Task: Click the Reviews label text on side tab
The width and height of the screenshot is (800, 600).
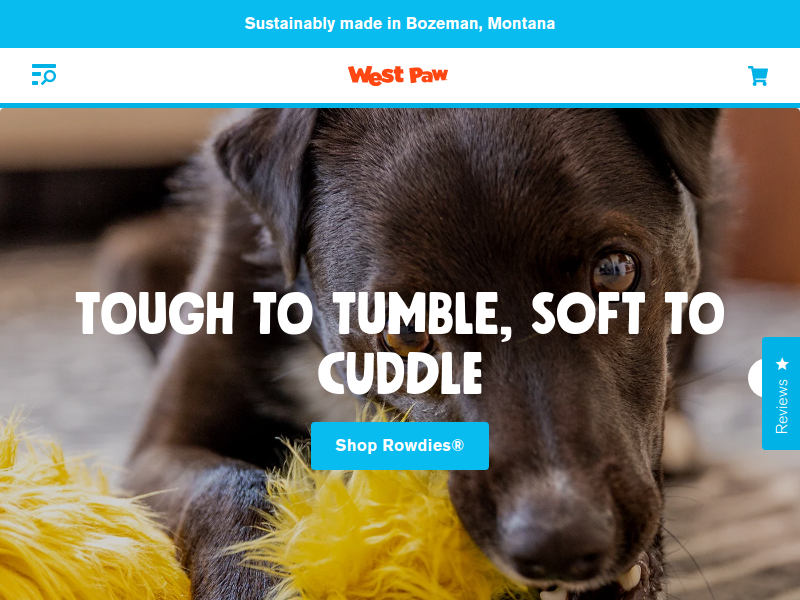Action: pos(782,406)
